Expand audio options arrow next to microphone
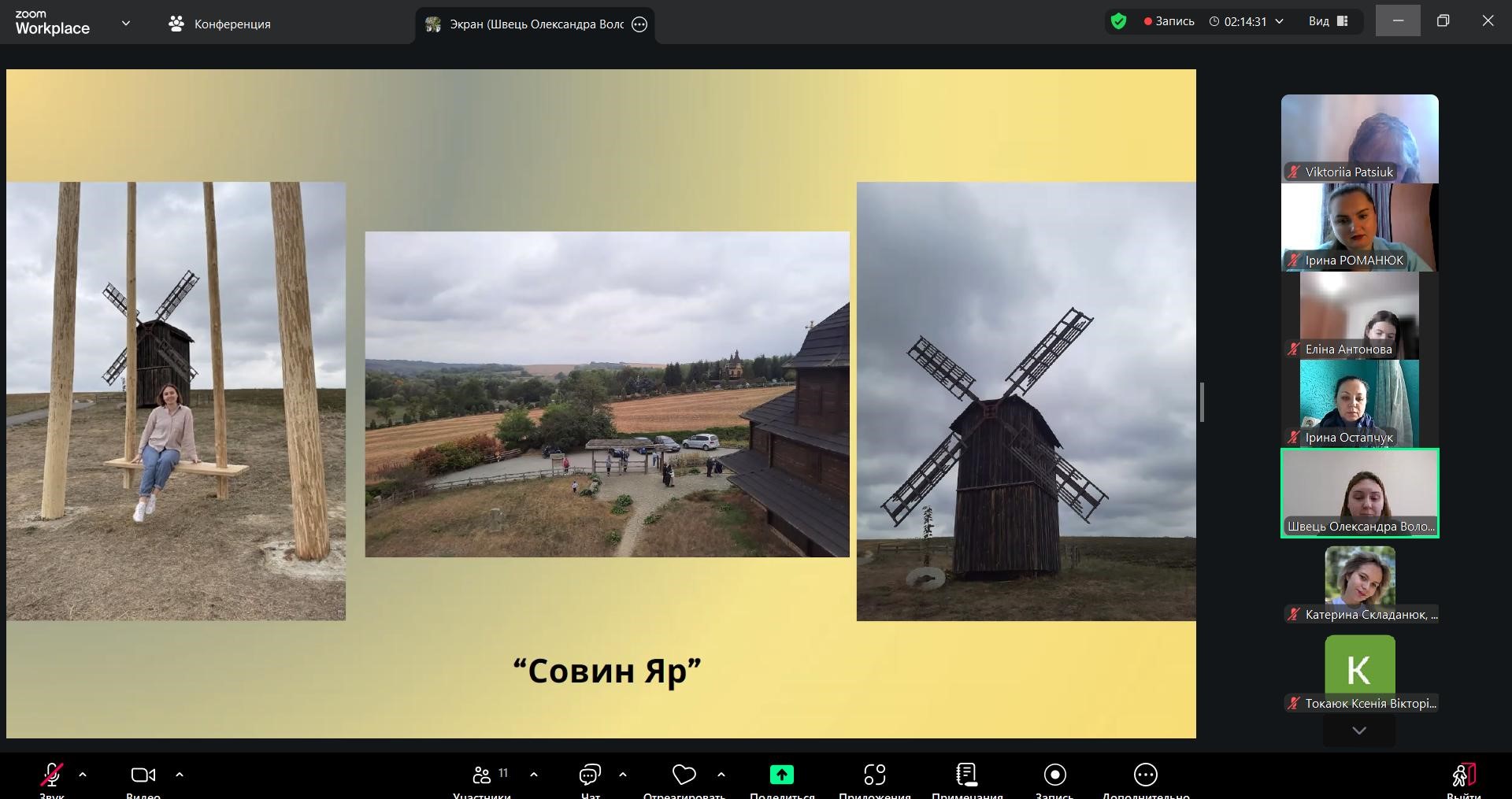The height and width of the screenshot is (799, 1512). 83,775
